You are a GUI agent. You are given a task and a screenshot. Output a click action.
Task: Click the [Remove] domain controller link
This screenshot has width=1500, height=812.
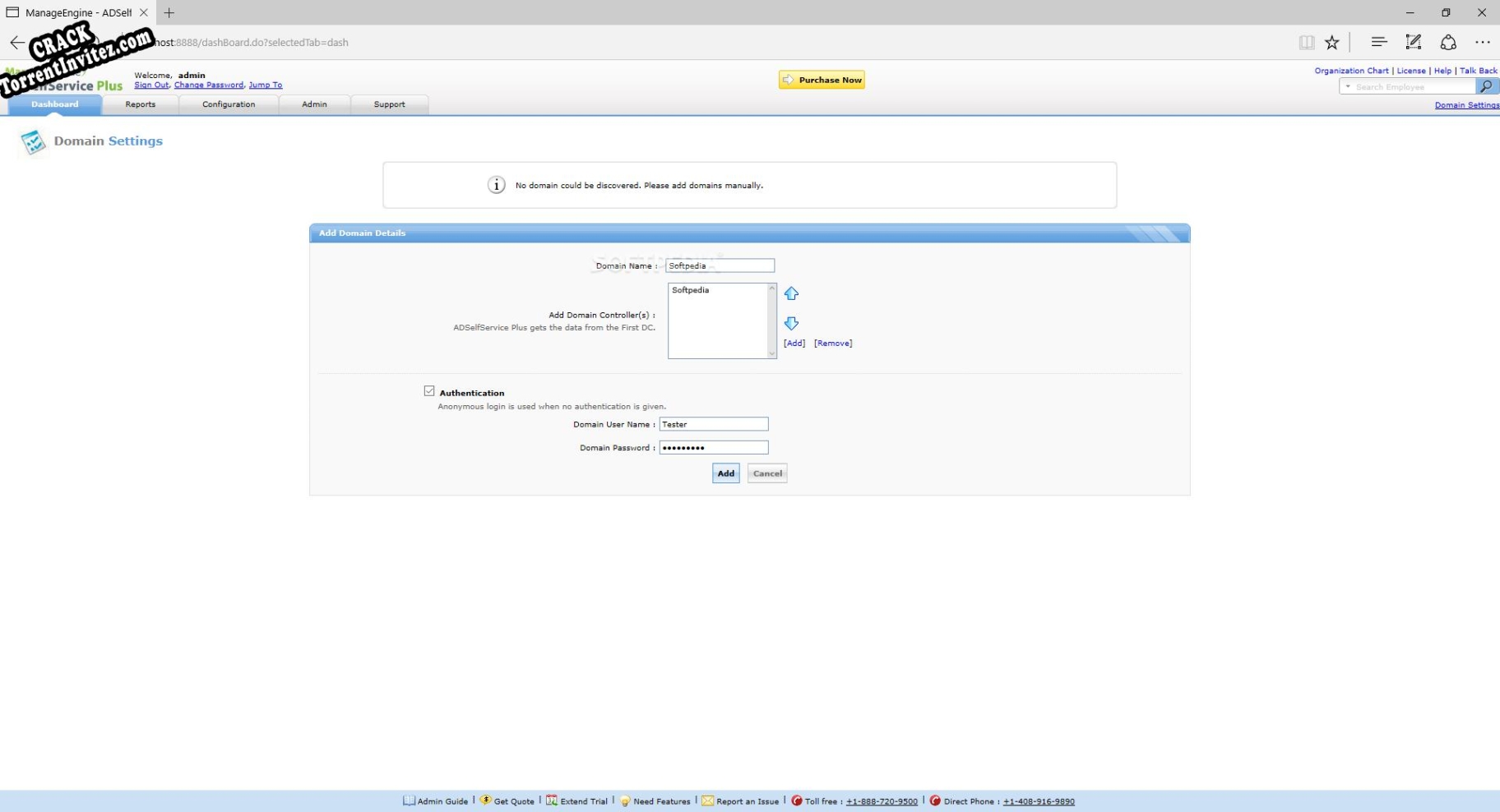(x=833, y=343)
